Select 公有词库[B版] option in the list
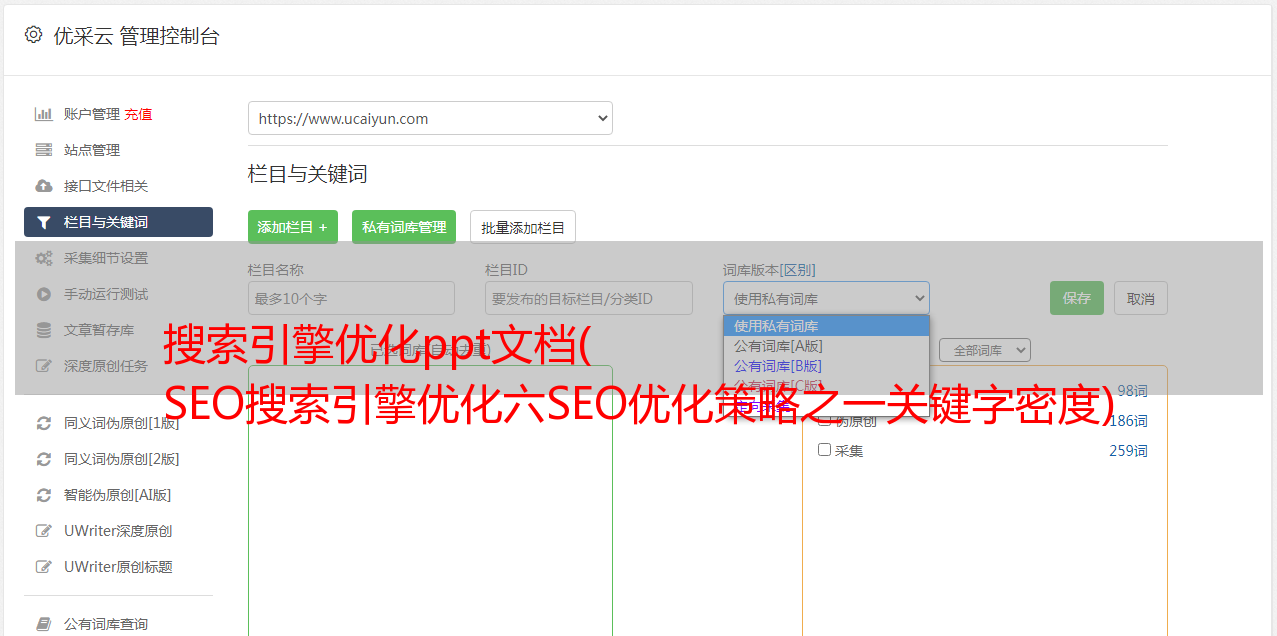 (x=826, y=366)
